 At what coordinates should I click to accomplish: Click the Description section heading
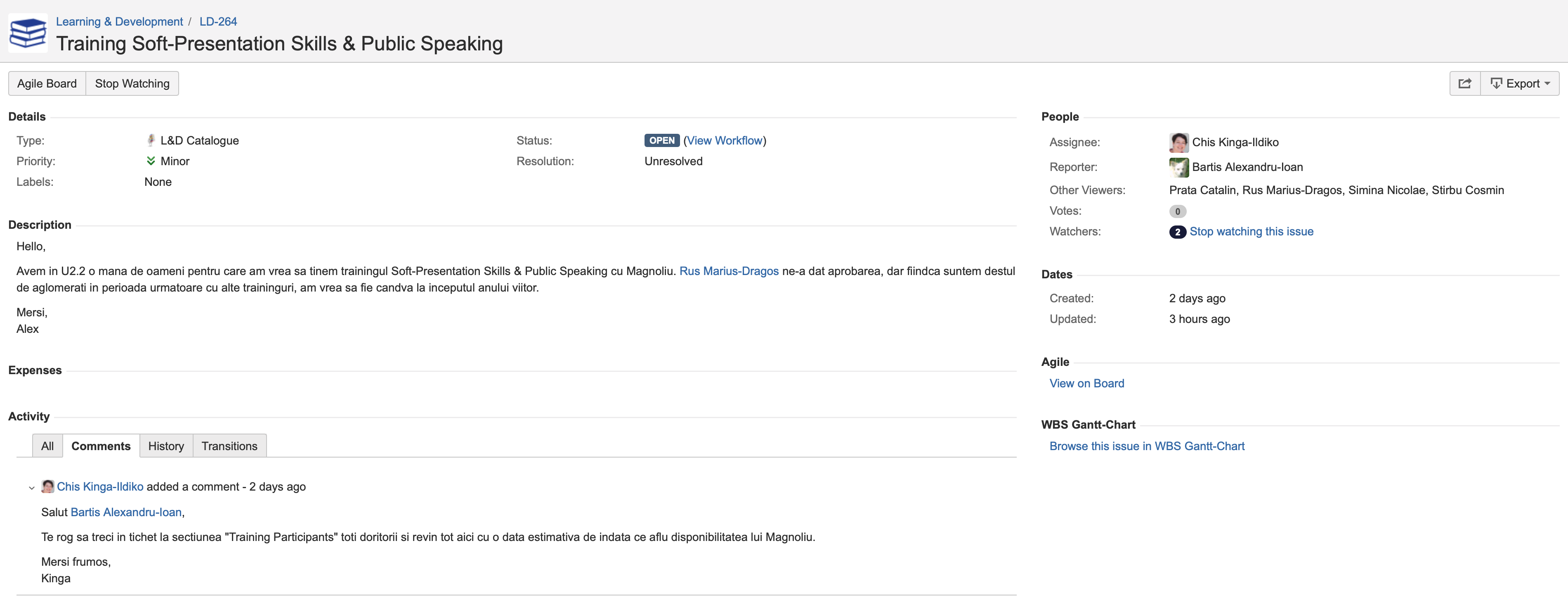click(40, 225)
